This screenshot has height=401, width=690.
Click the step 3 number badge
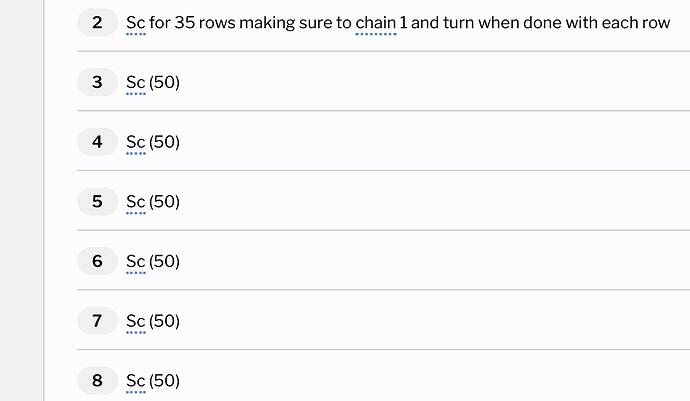[x=98, y=82]
